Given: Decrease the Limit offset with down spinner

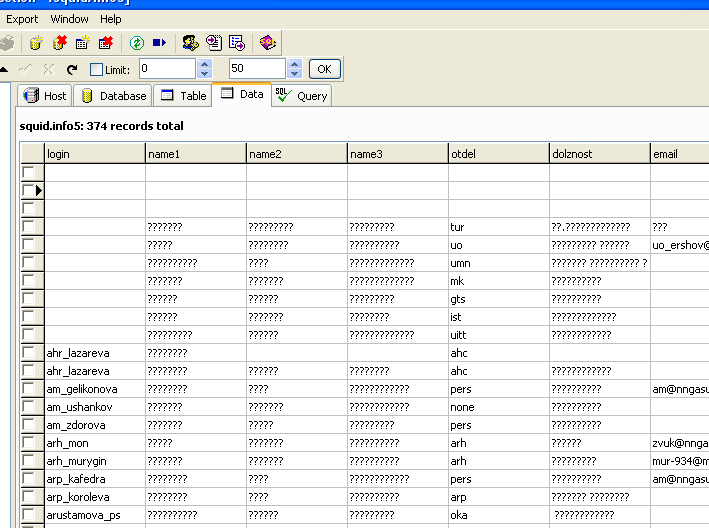Looking at the screenshot, I should tap(204, 74).
